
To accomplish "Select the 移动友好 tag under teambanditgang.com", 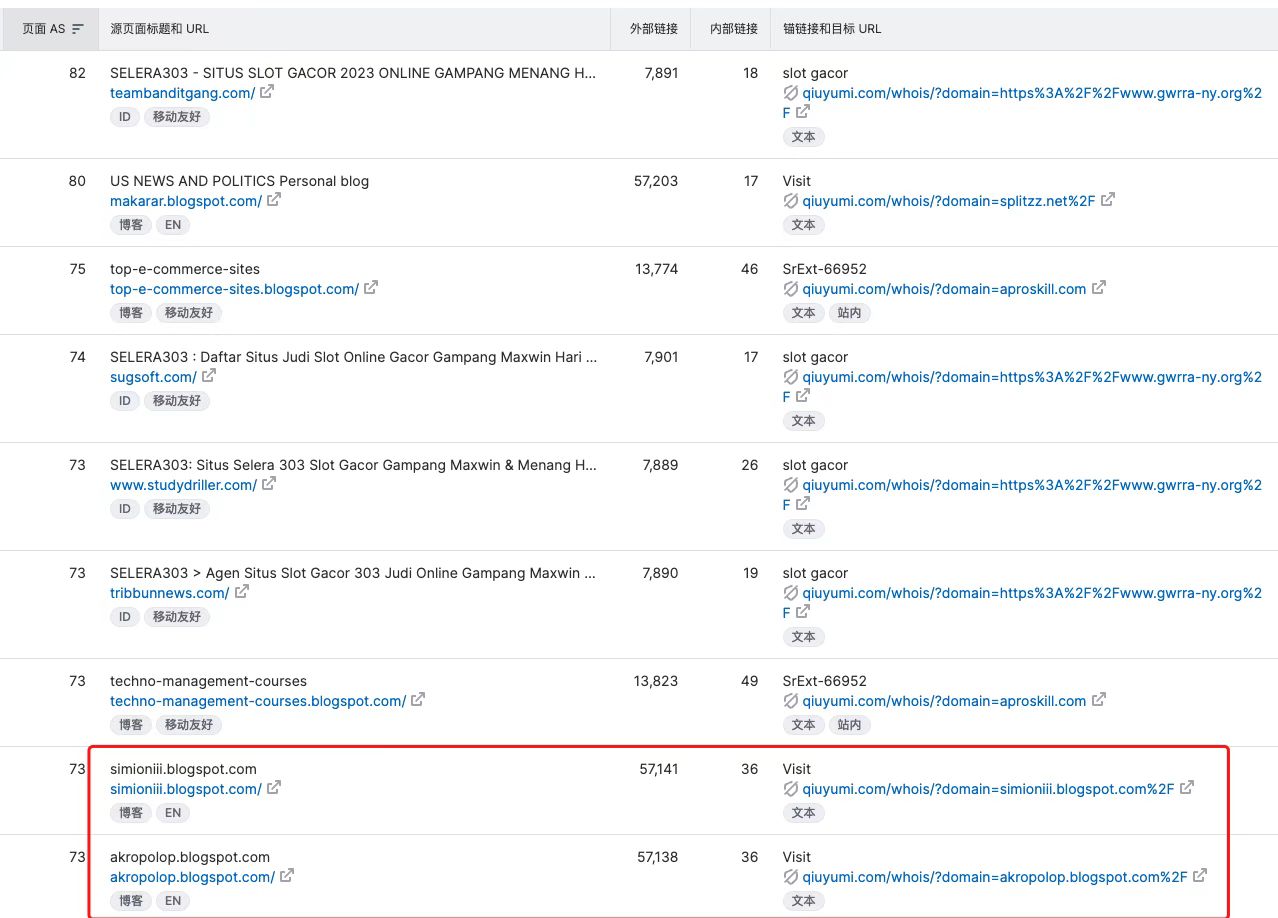I will (x=177, y=117).
